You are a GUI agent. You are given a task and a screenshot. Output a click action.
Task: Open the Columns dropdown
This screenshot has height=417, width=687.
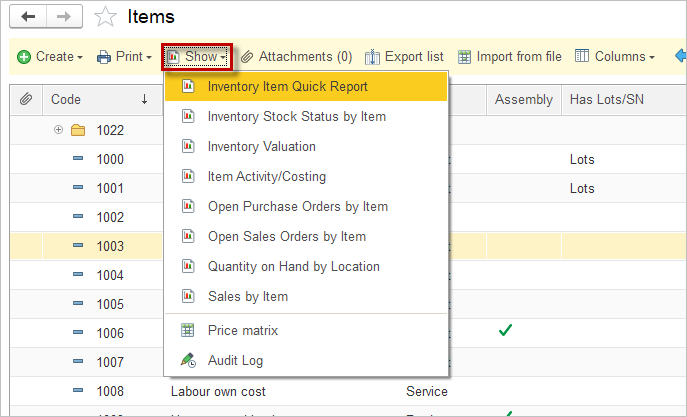[614, 57]
